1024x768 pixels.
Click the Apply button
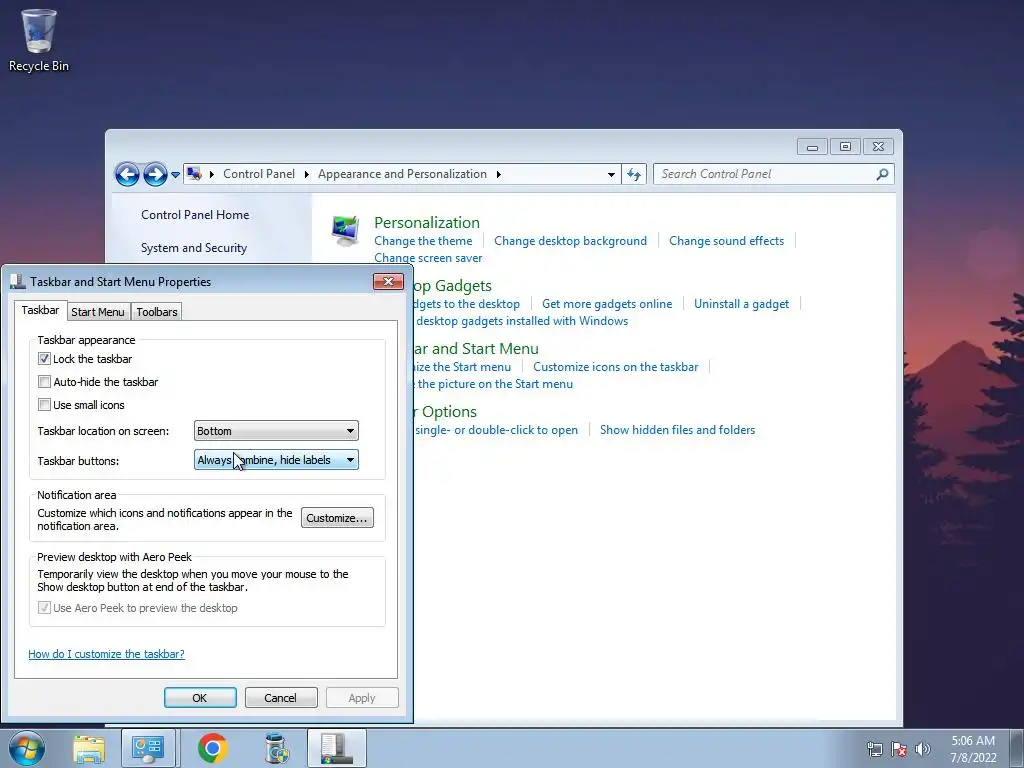click(x=362, y=697)
